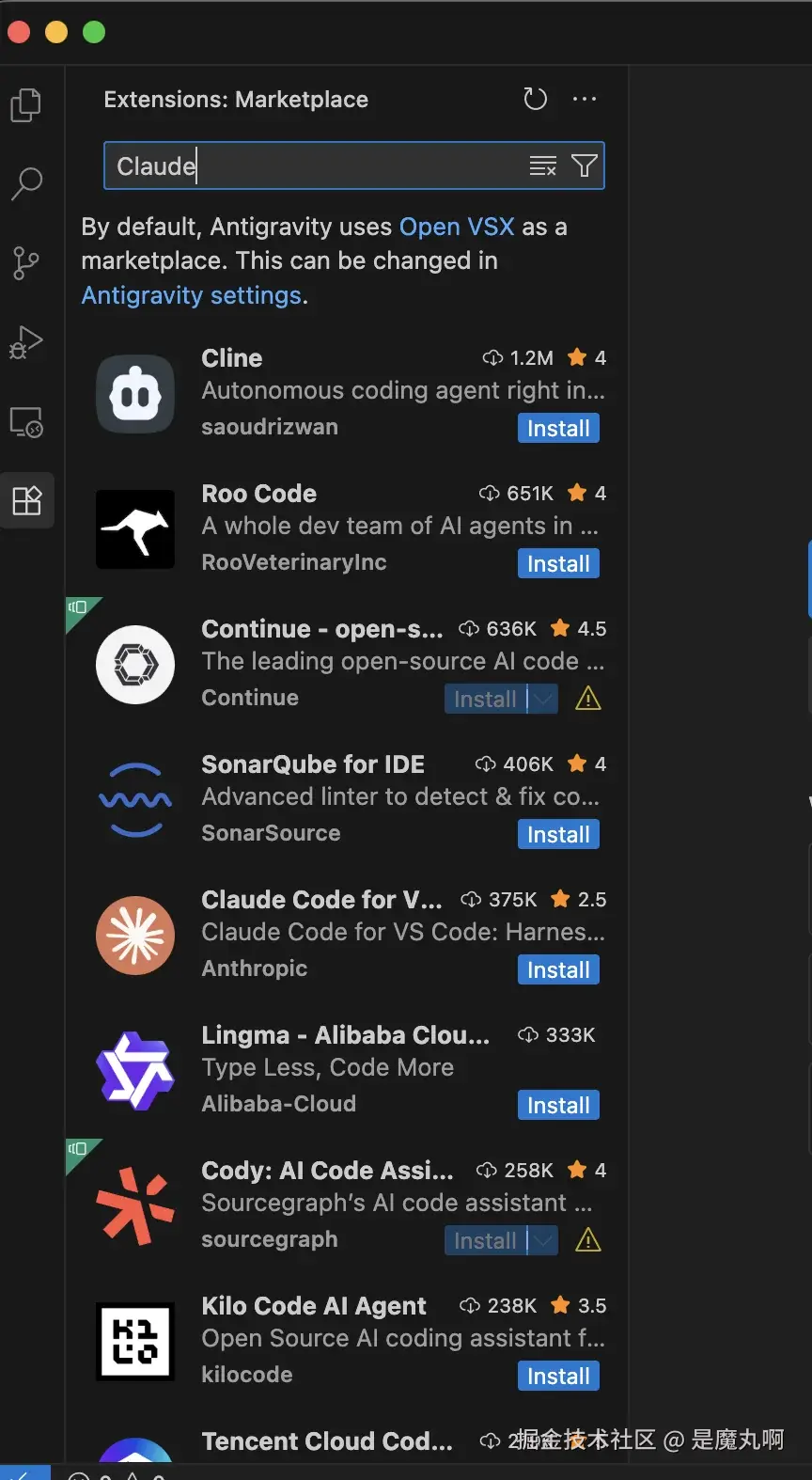Open the Remote Explorer view
Screen dimensions: 812x1480
pos(26,422)
